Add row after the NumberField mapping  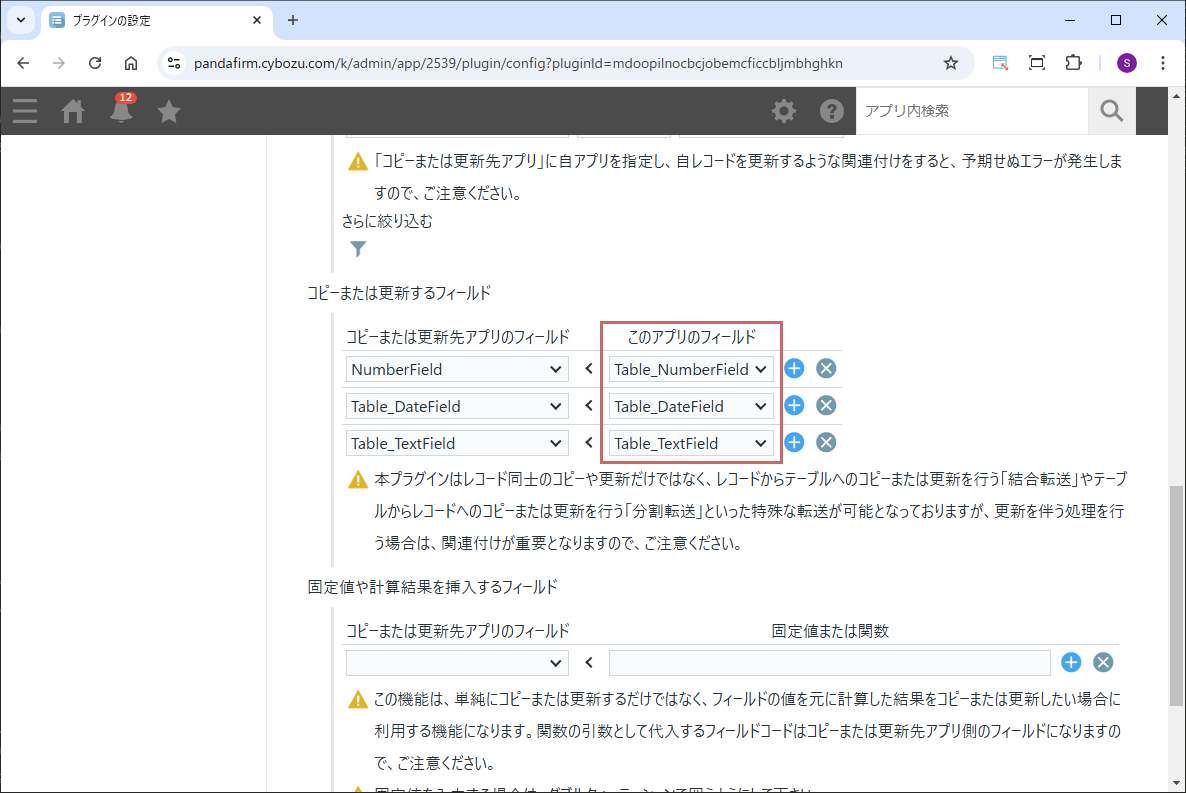coord(794,369)
